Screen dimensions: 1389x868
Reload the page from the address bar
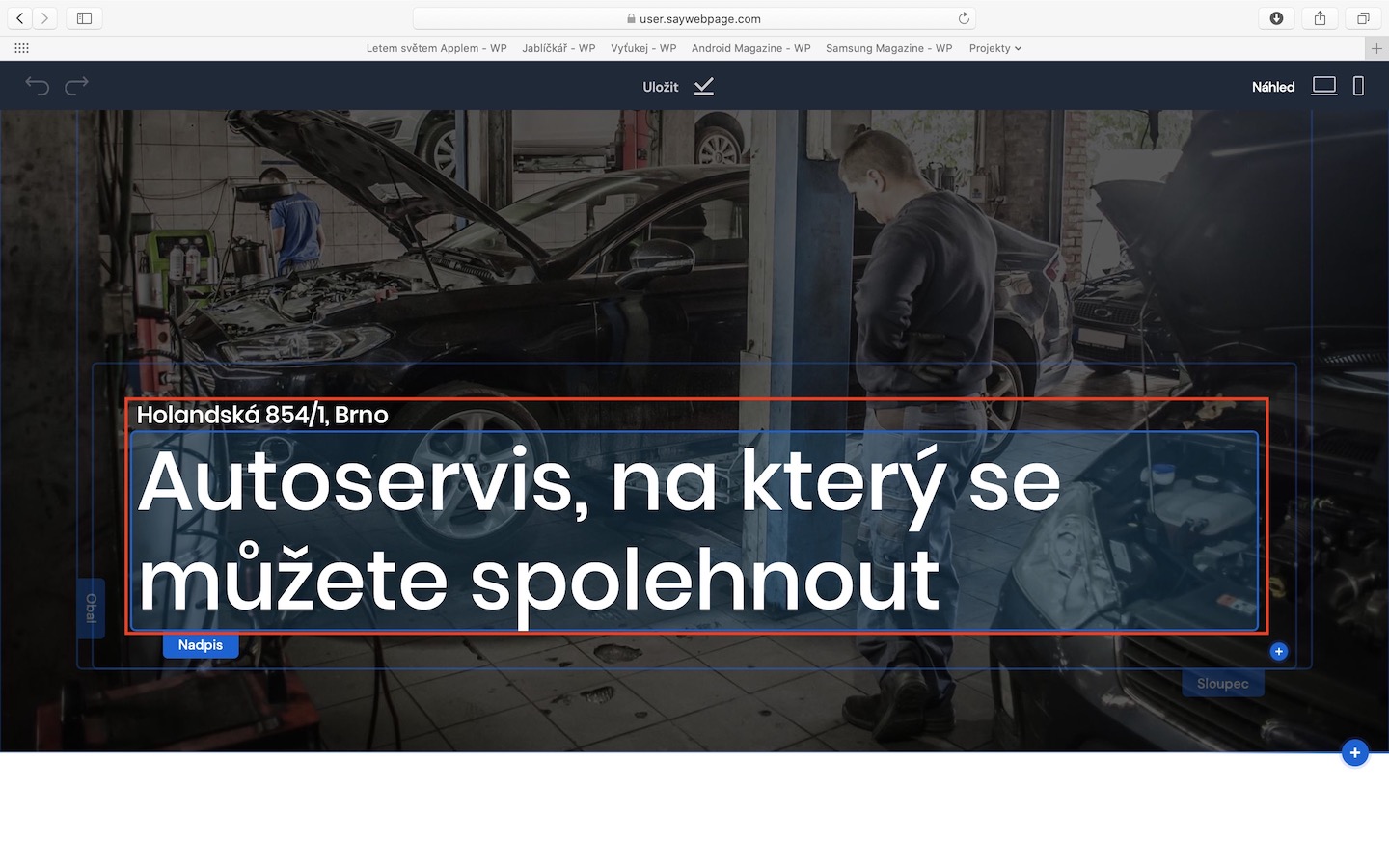tap(963, 18)
